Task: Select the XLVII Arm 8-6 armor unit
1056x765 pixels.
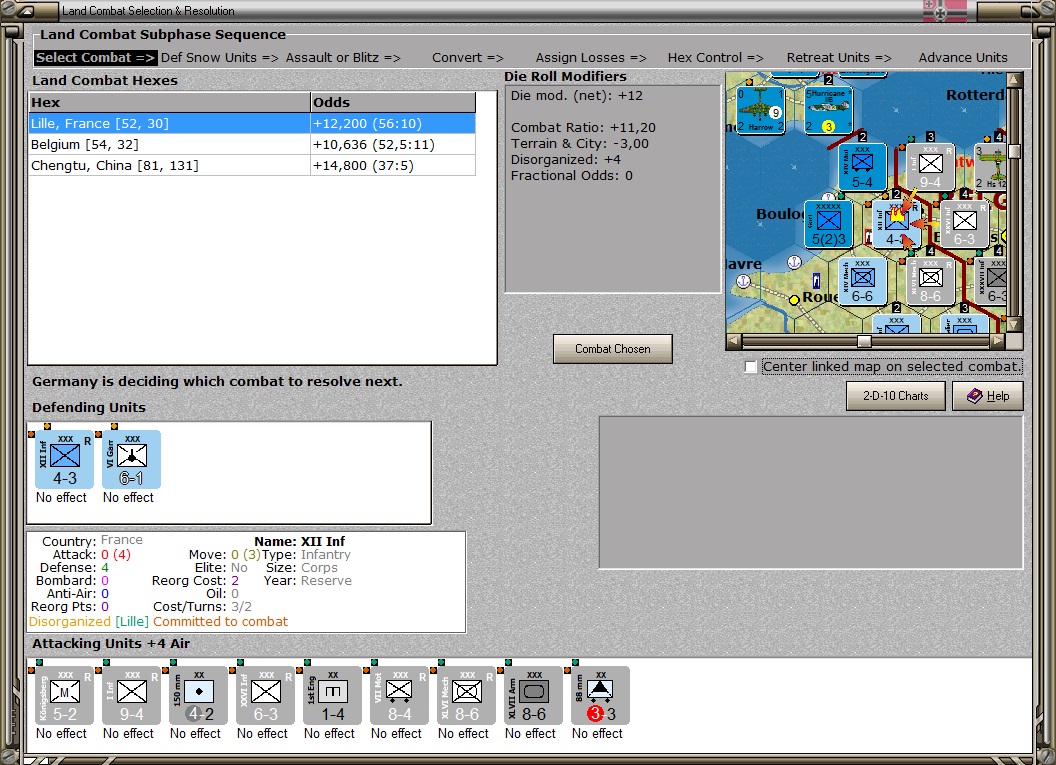Action: point(533,696)
